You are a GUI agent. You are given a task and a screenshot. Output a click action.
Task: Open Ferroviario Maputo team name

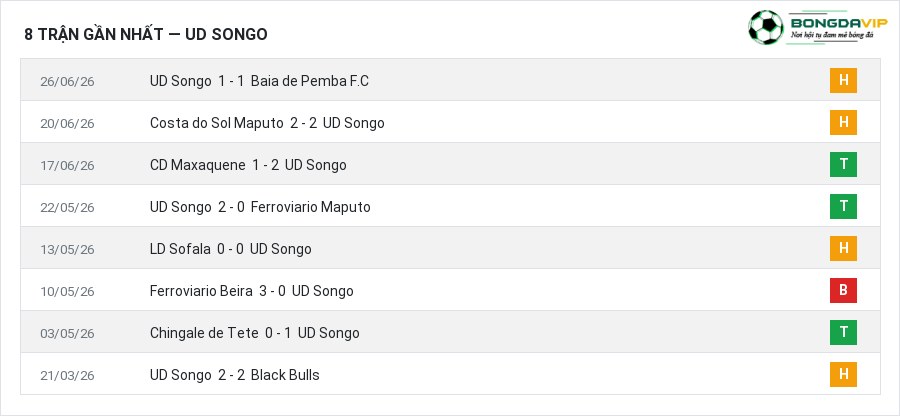311,207
